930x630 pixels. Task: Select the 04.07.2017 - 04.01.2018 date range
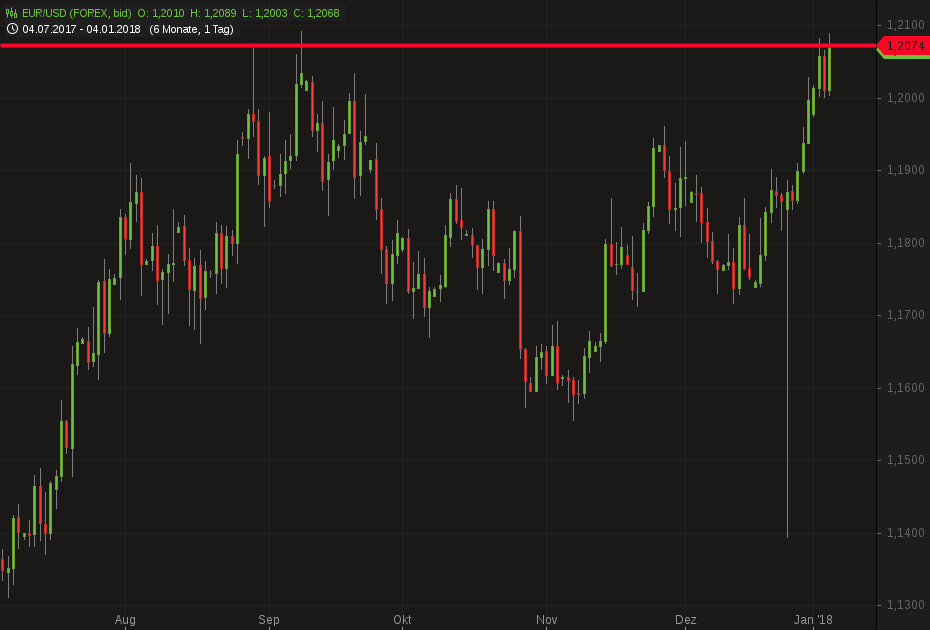(x=81, y=29)
